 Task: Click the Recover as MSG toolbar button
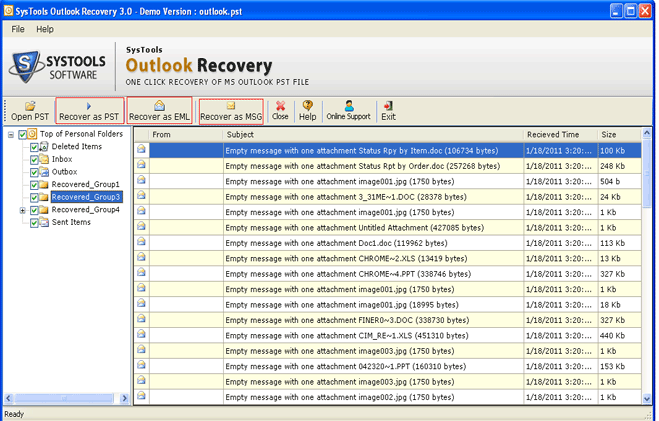pyautogui.click(x=231, y=111)
